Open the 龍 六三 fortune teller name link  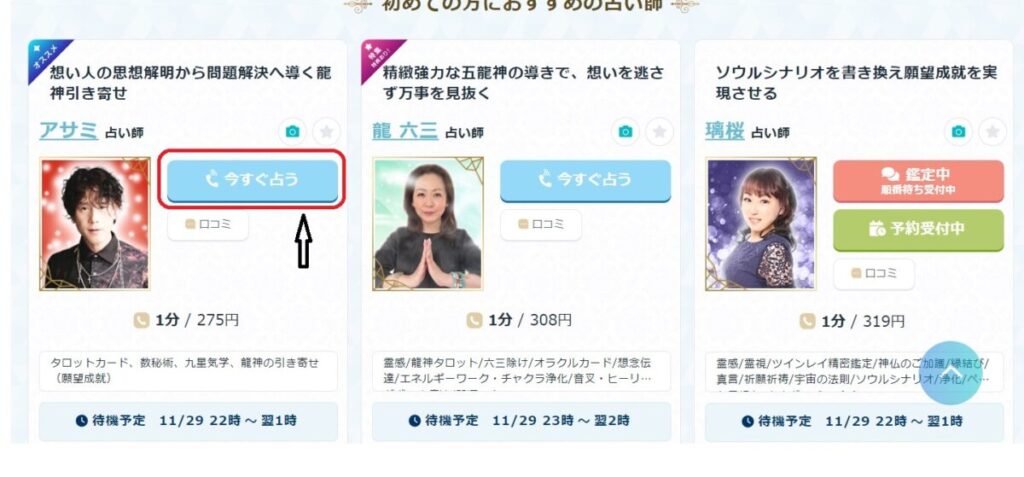click(405, 131)
